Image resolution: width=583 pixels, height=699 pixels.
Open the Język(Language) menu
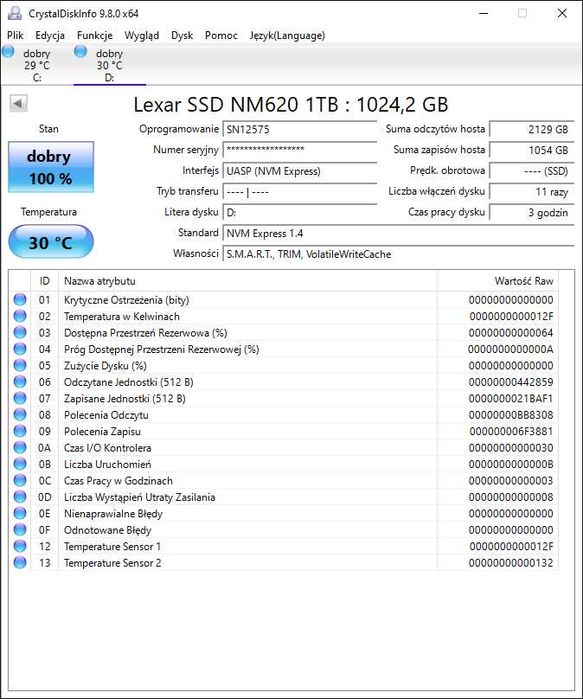pos(287,35)
